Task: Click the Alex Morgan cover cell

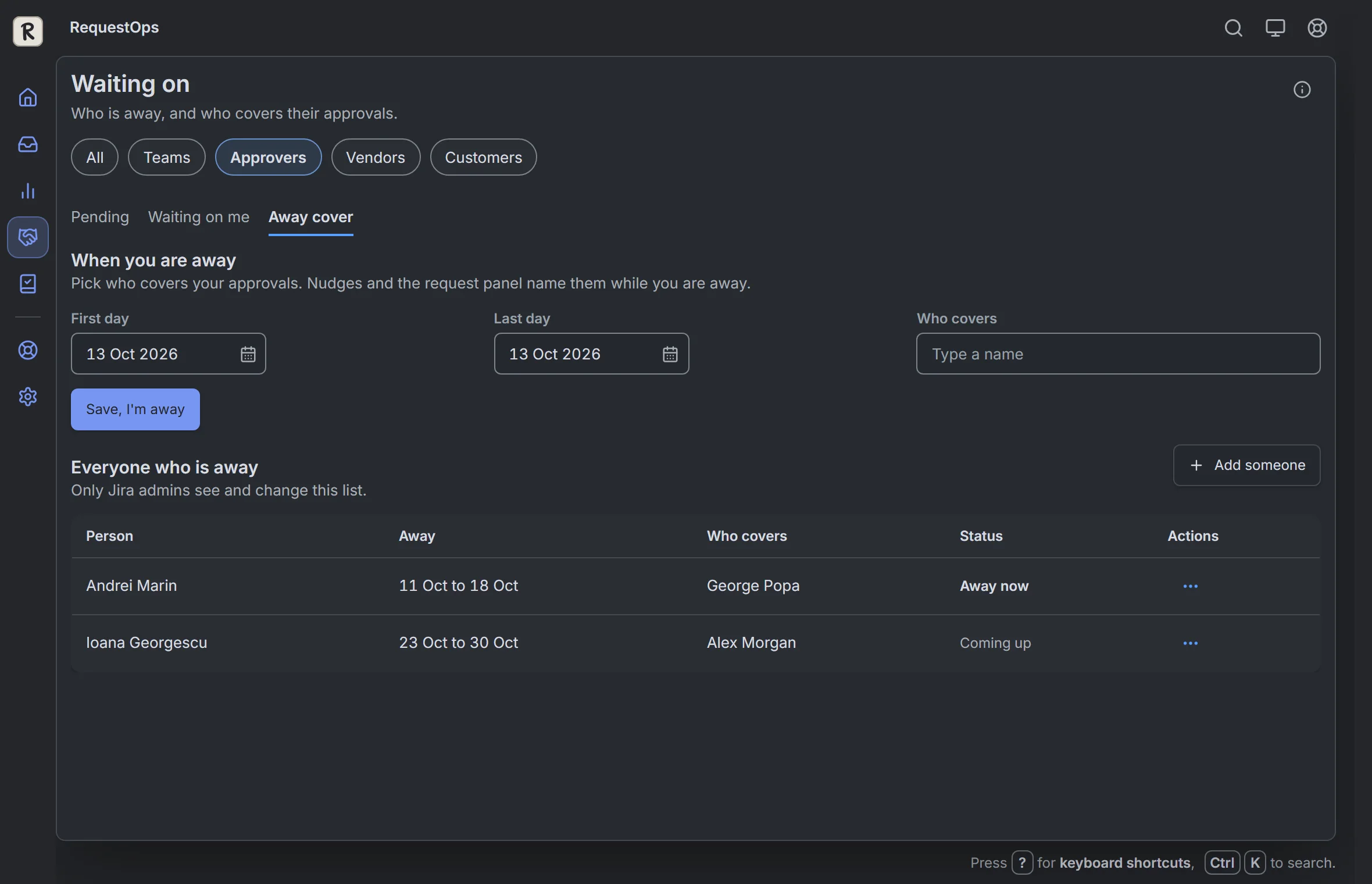Action: click(751, 643)
